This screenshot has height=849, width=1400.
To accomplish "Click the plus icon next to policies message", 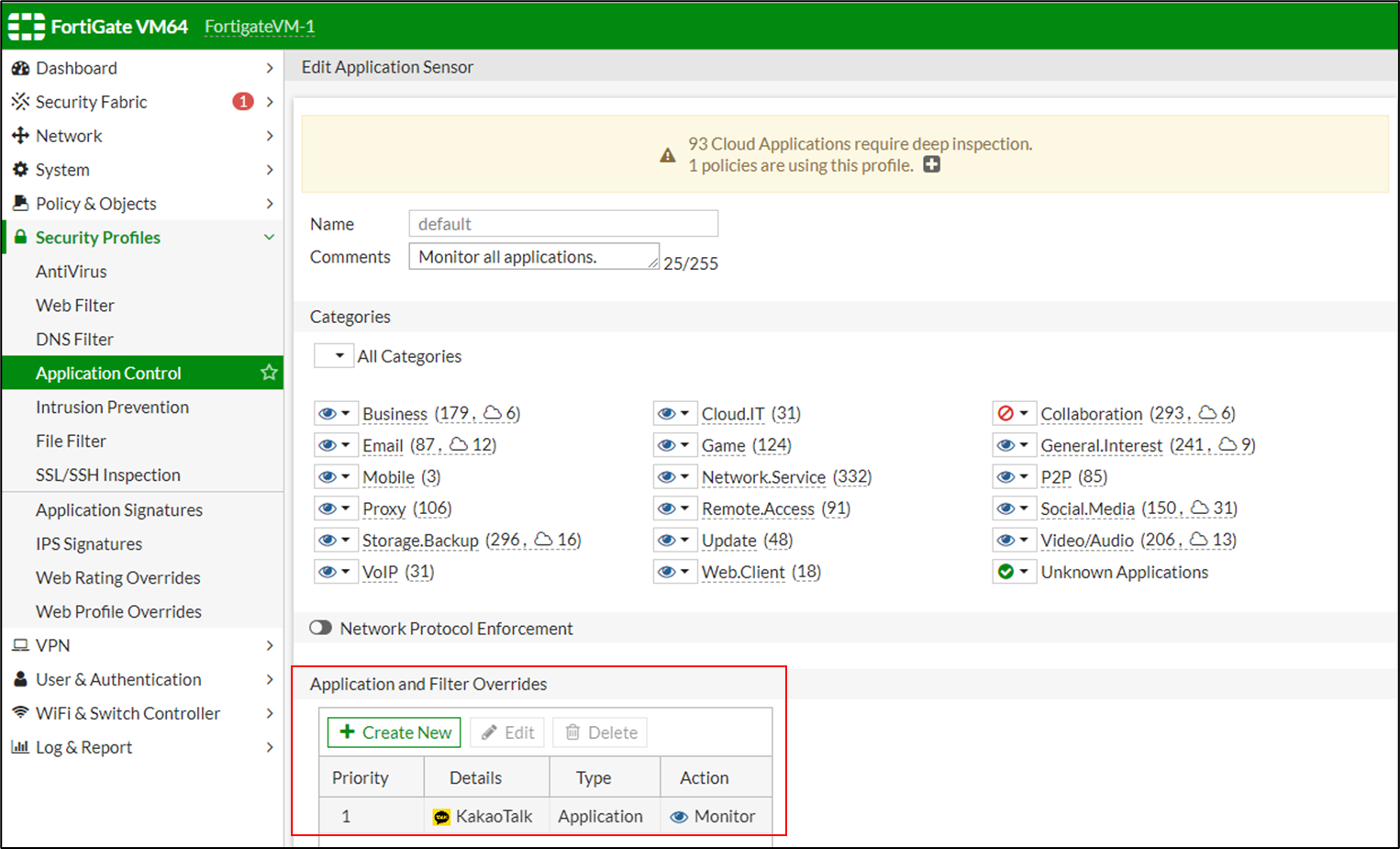I will click(931, 164).
